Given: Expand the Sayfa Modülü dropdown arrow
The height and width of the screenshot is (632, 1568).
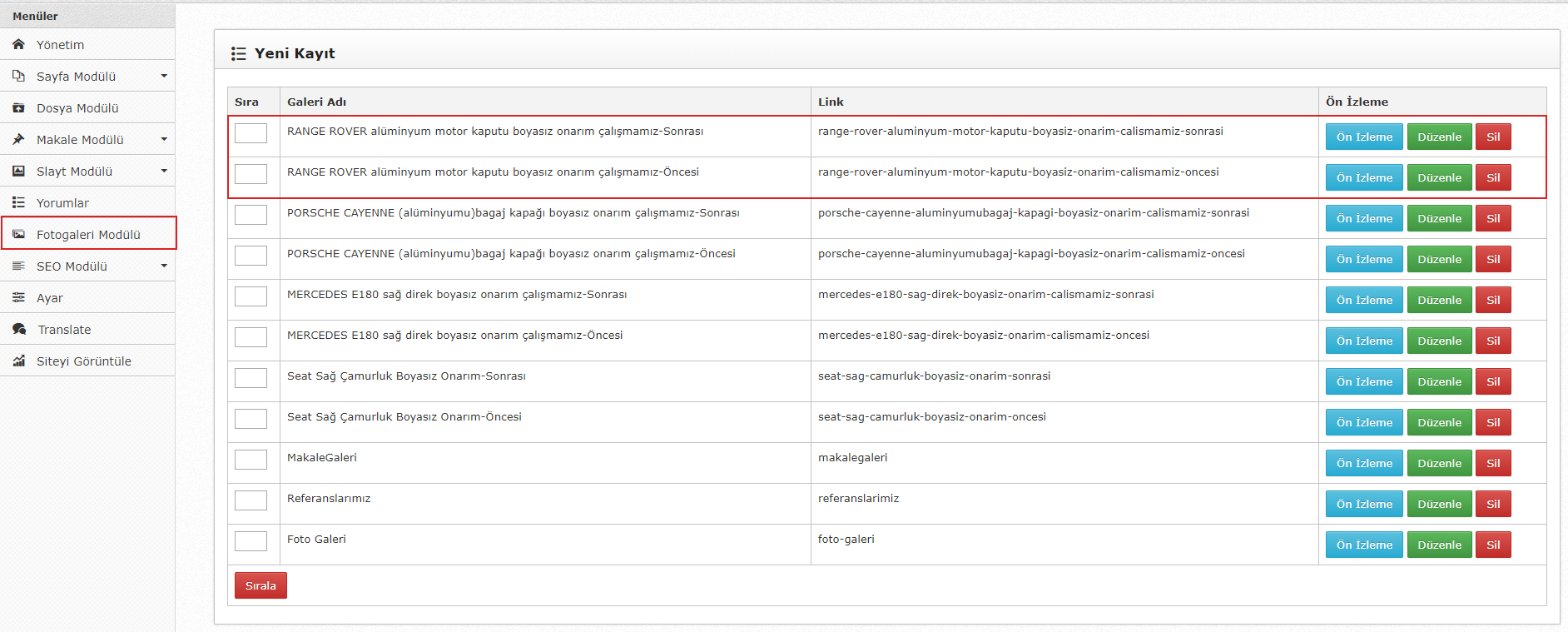Looking at the screenshot, I should tap(164, 76).
